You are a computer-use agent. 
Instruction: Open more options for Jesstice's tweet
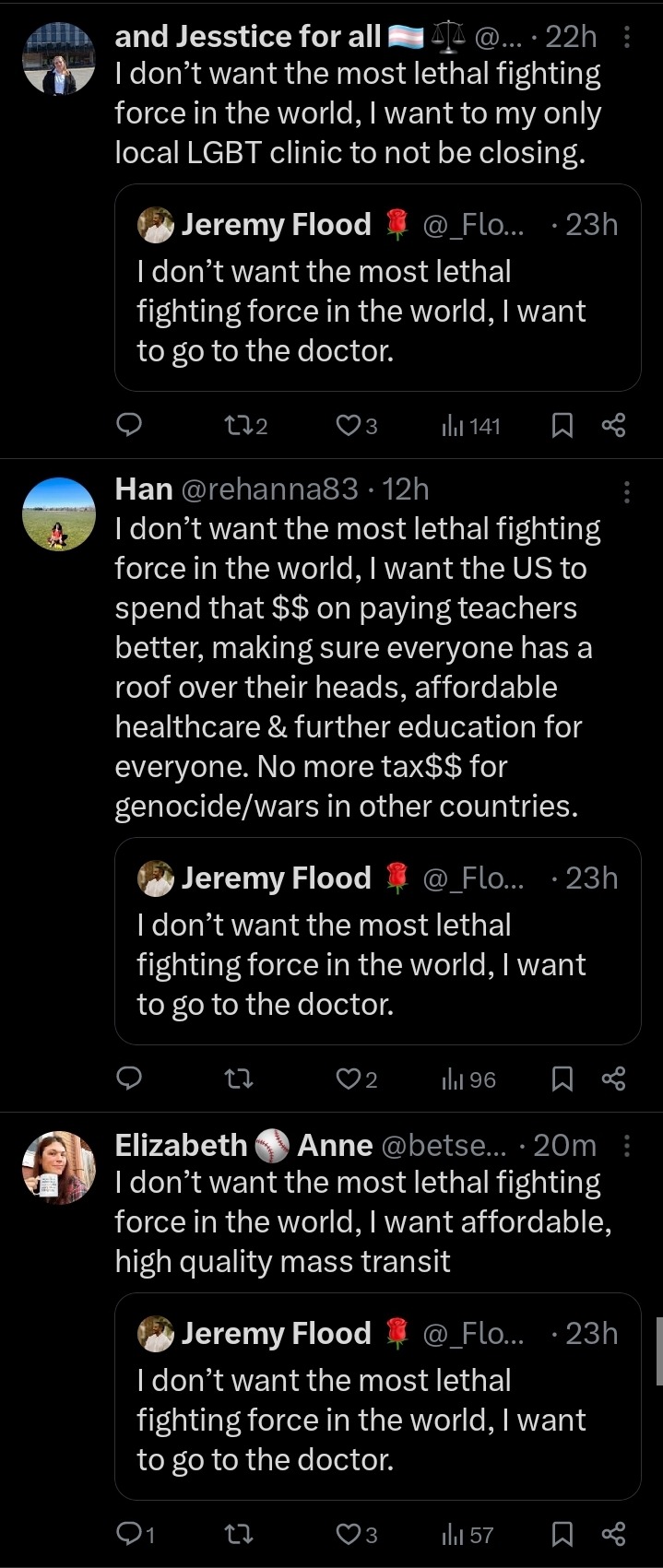627,37
